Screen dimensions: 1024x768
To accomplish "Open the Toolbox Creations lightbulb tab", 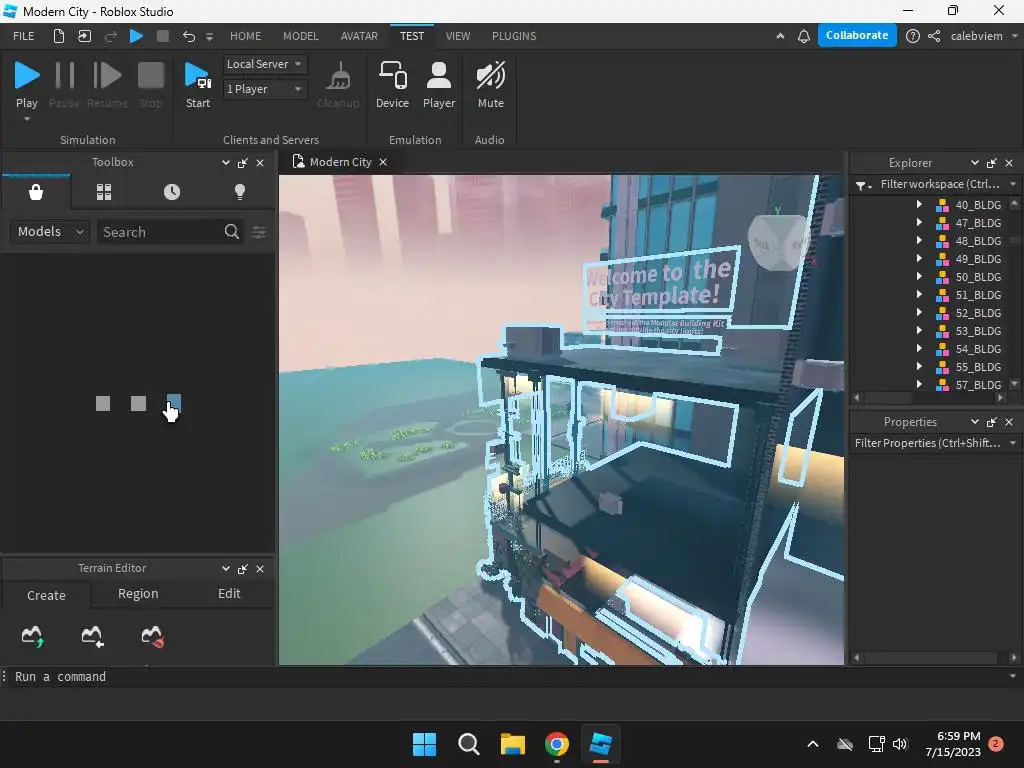I will [x=240, y=192].
